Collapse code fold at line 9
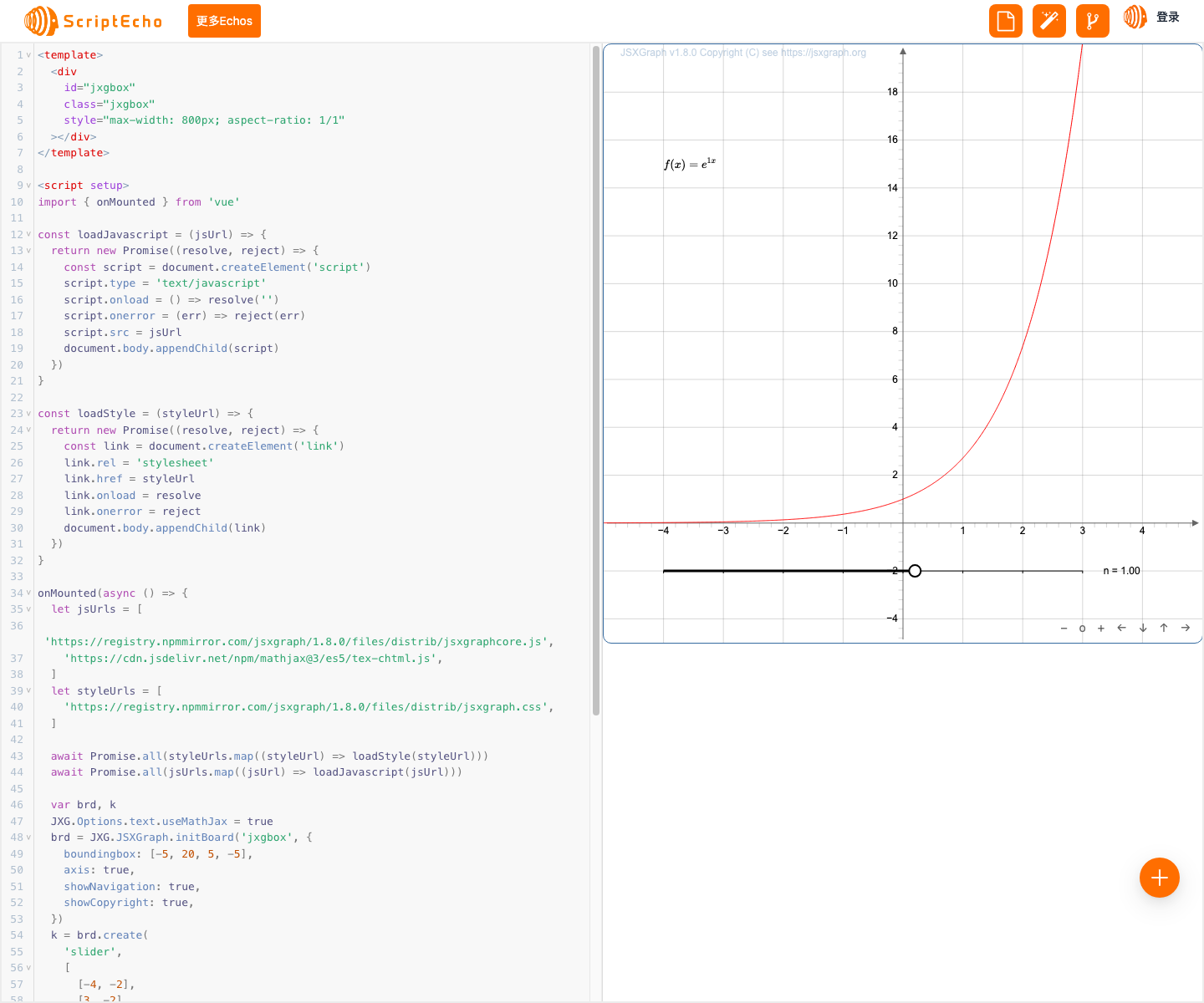Screen dimensions: 1204x1003 tap(28, 186)
